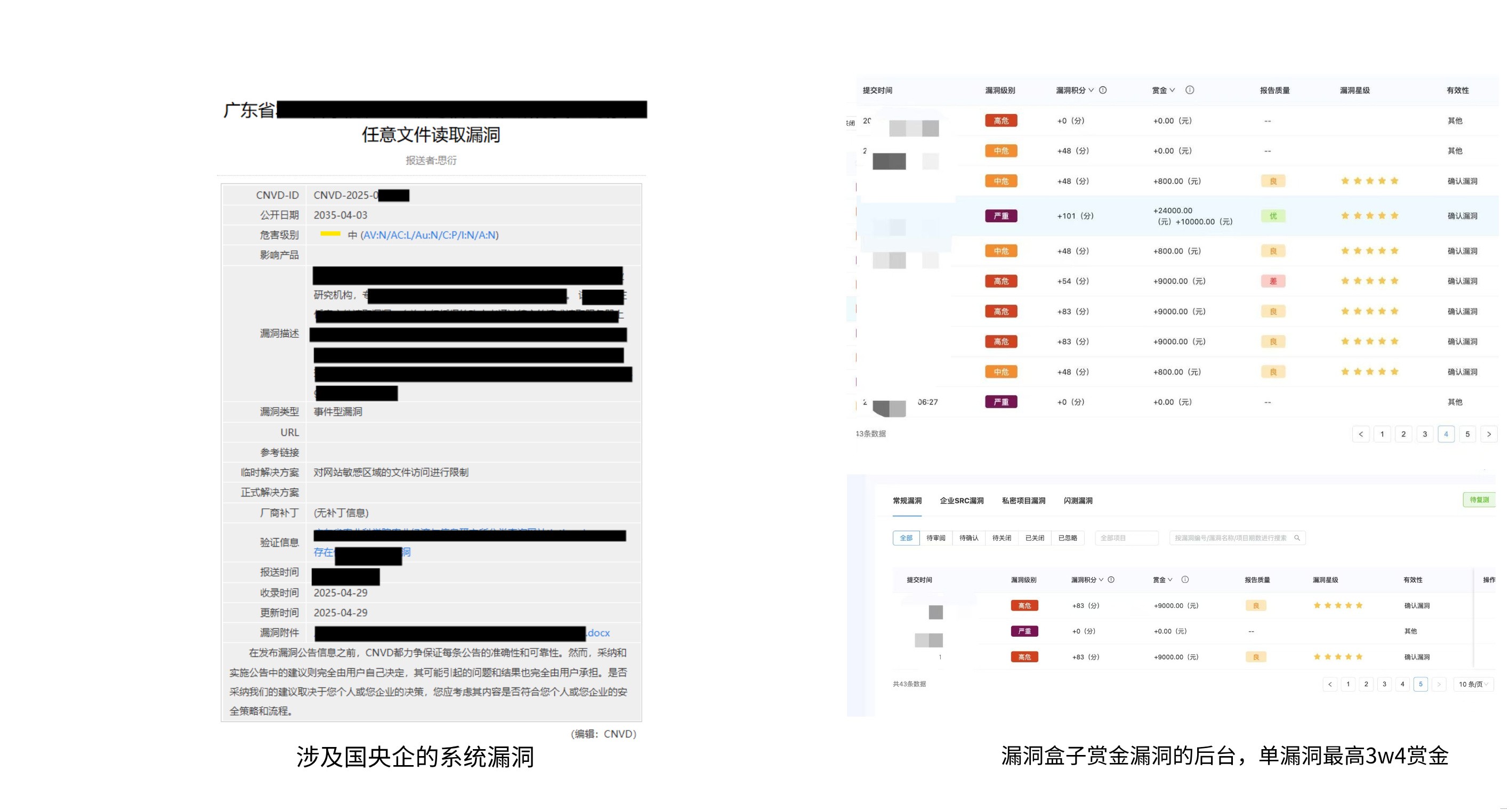Sort by 赏金 in the lower table header
The image size is (1510, 812).
pos(1162,579)
